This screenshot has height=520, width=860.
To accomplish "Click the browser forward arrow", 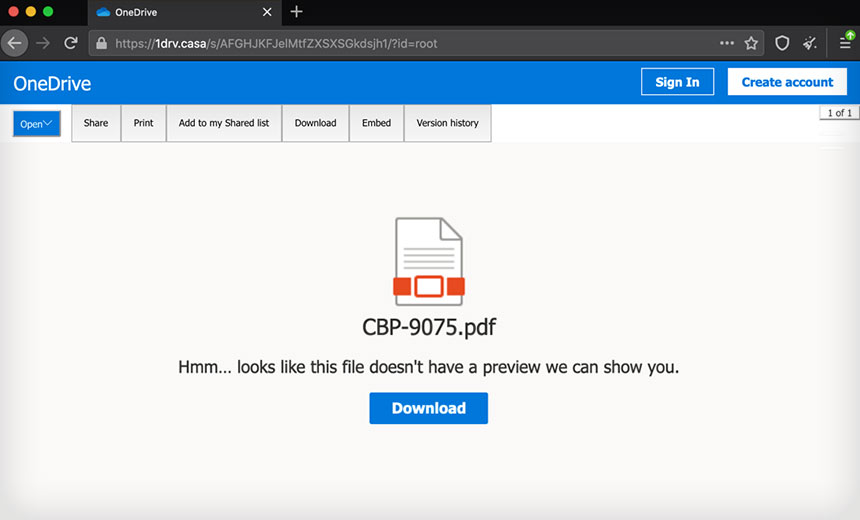I will (x=43, y=43).
